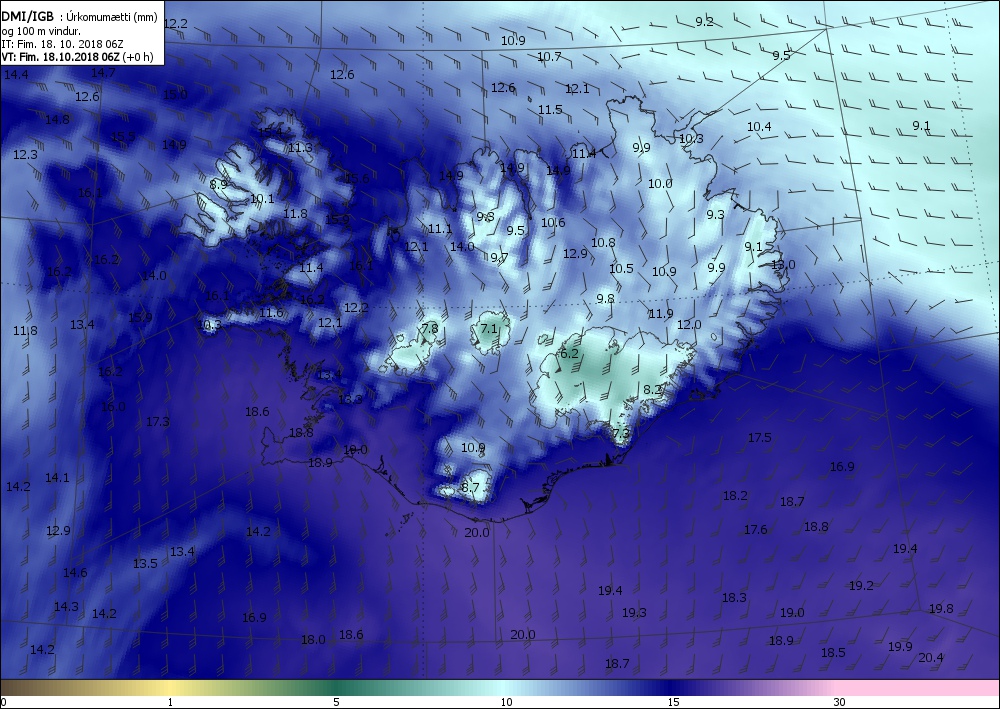Click the map value 15.5
The width and height of the screenshot is (1000, 709).
pos(123,136)
